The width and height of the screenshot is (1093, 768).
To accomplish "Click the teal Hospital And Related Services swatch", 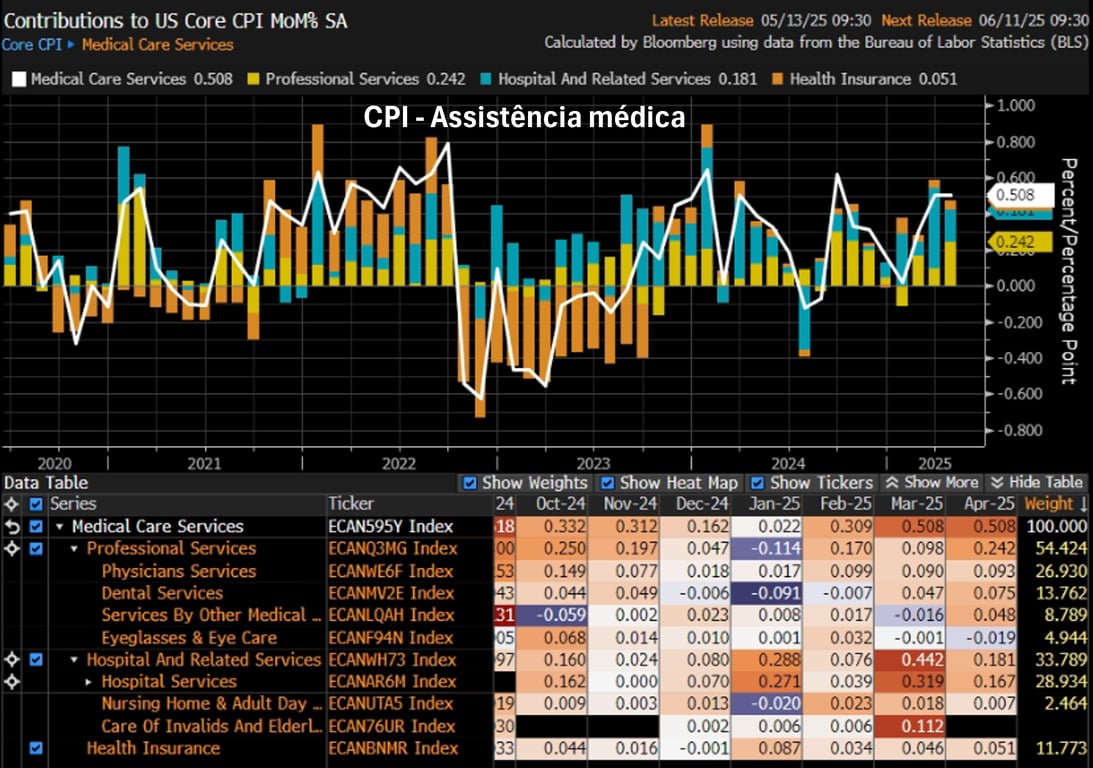I will (486, 79).
